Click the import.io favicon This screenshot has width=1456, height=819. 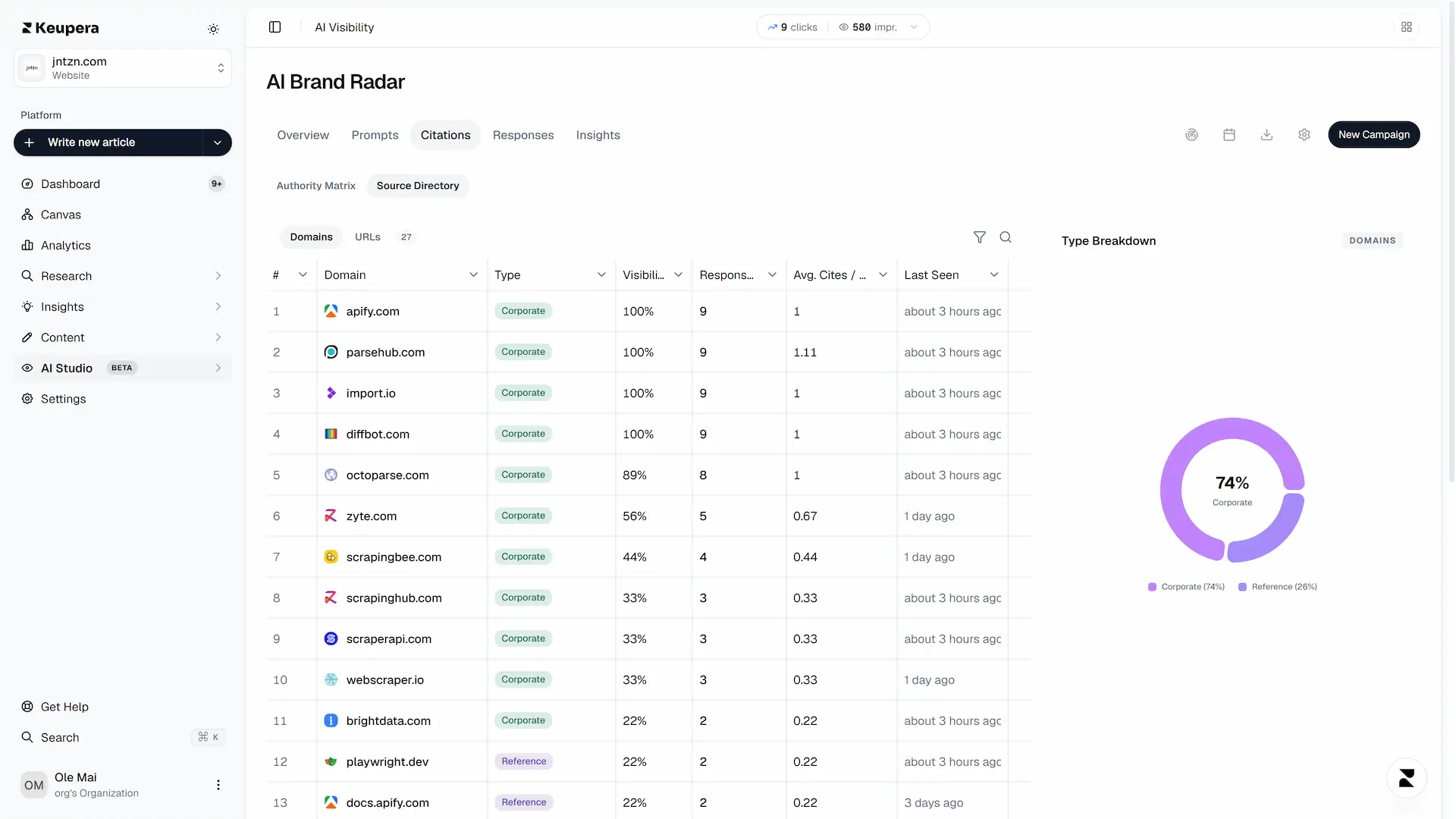[x=331, y=393]
